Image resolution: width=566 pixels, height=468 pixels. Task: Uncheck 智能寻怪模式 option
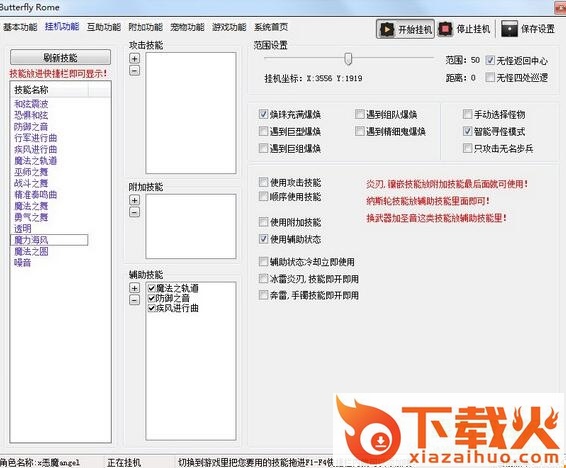point(467,131)
